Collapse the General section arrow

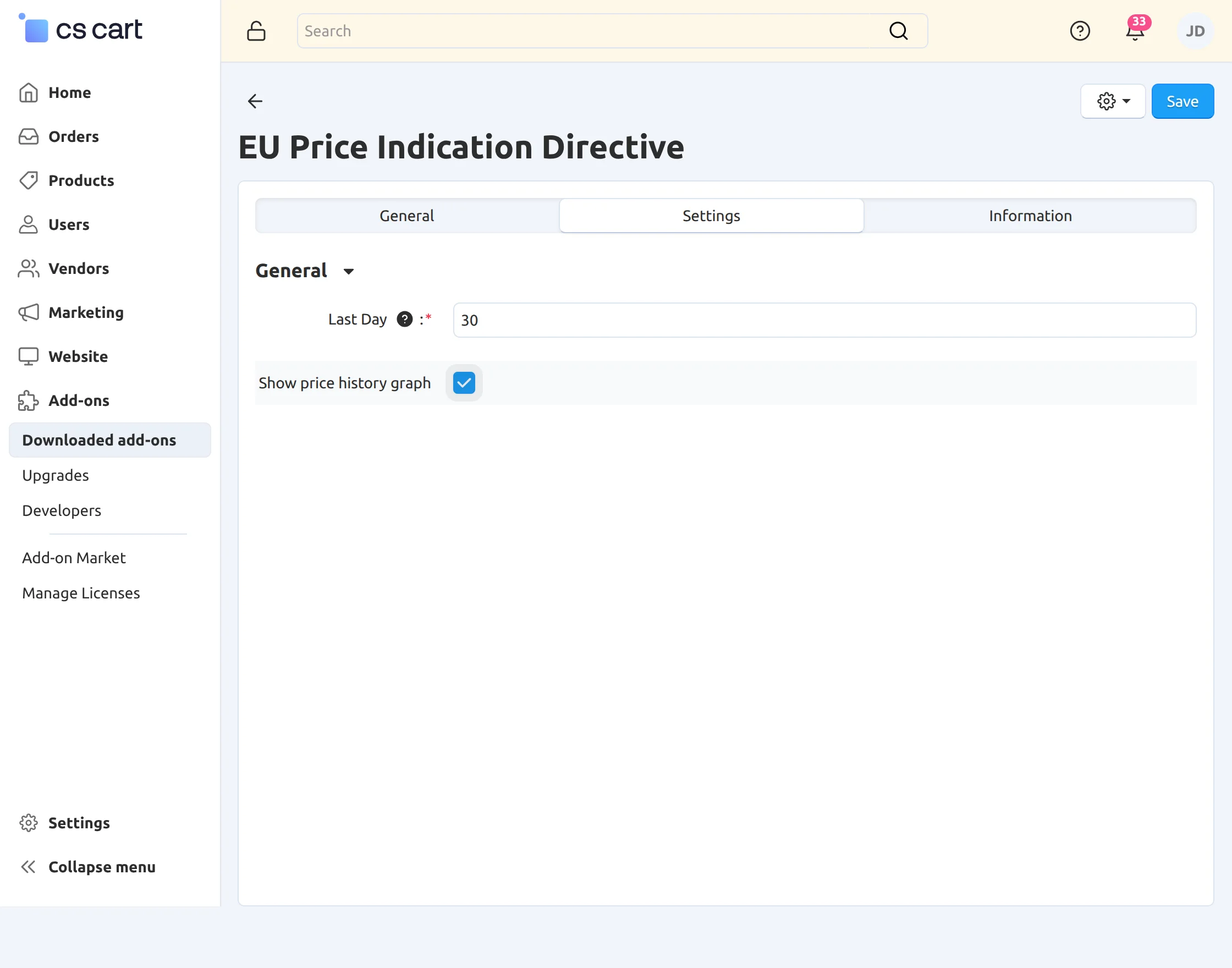point(349,272)
